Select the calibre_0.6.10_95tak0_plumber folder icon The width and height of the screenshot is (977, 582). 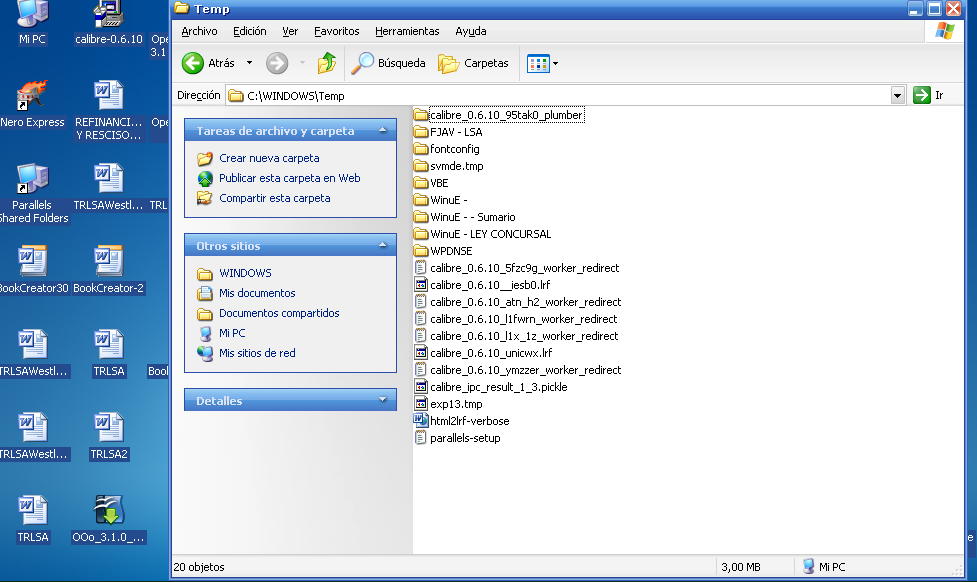click(421, 115)
